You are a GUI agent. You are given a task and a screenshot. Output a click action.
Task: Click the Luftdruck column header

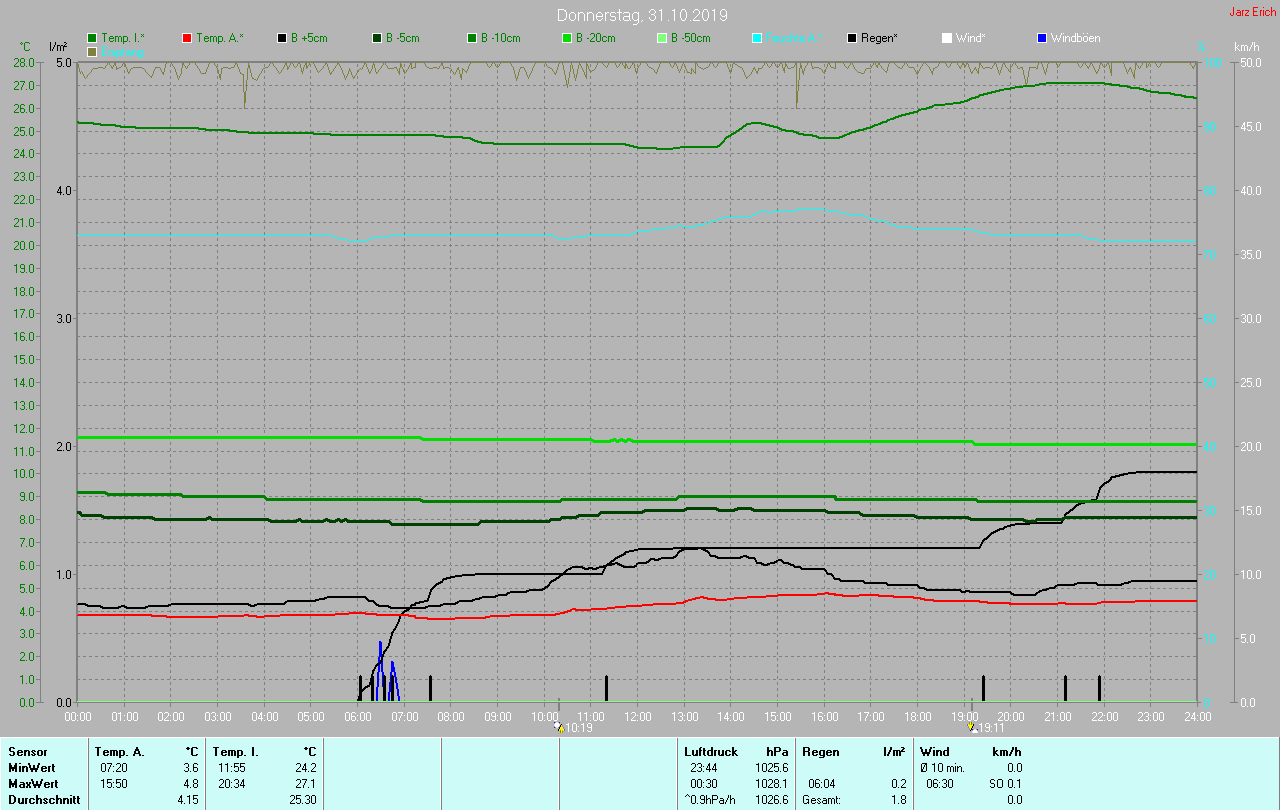point(710,752)
